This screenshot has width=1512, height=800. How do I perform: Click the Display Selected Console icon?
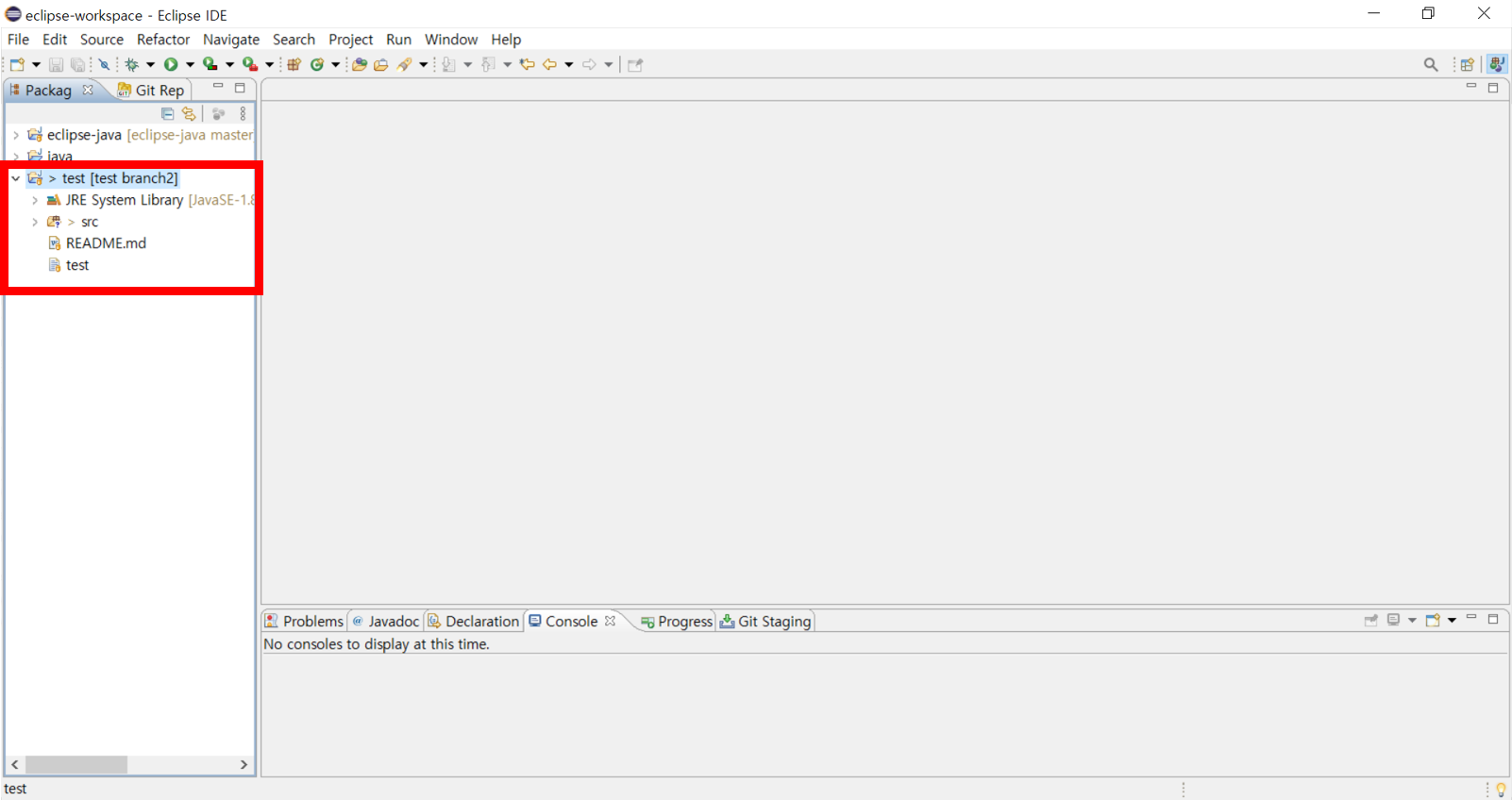coord(1393,620)
